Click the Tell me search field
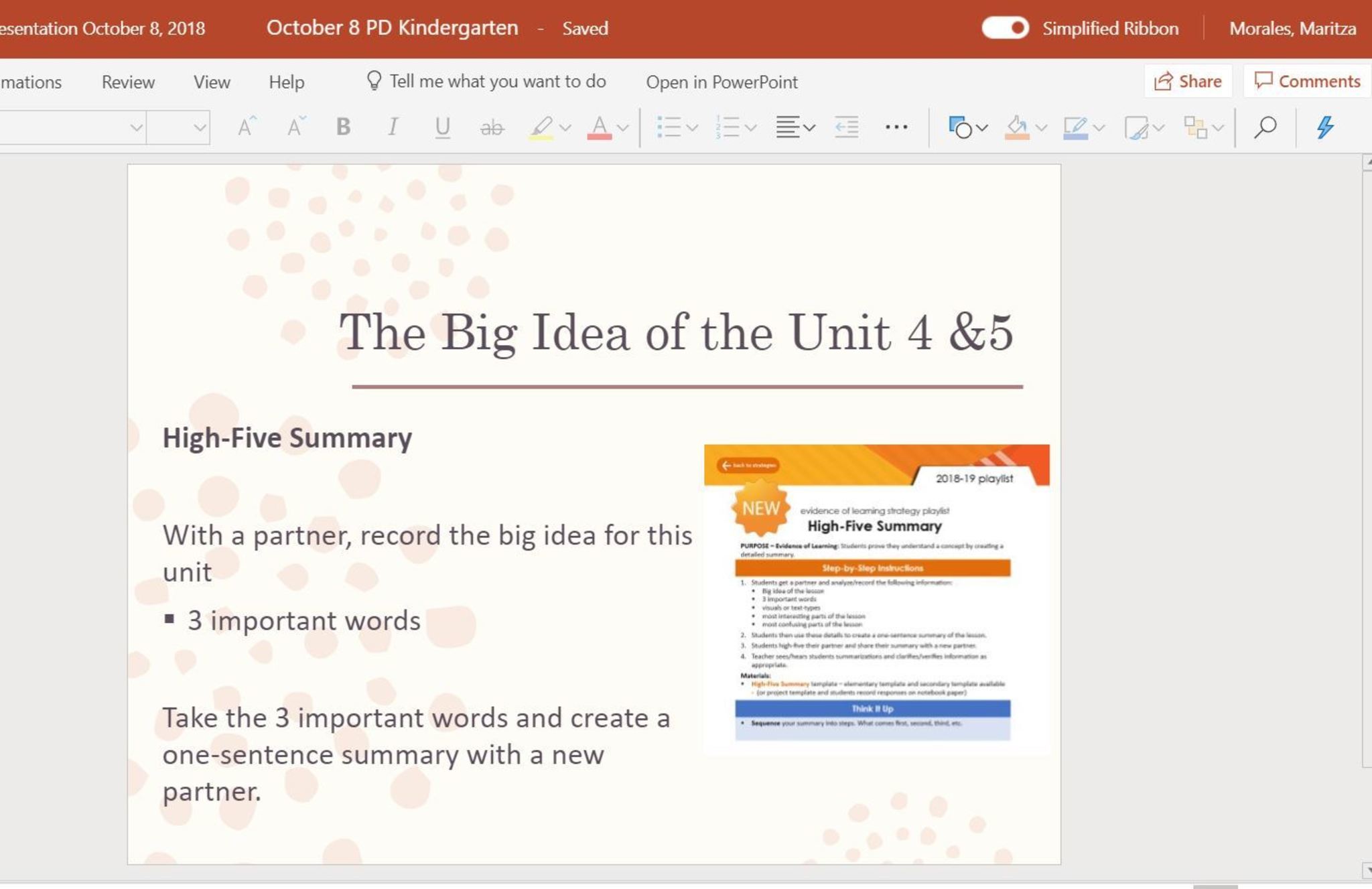1372x889 pixels. [497, 81]
